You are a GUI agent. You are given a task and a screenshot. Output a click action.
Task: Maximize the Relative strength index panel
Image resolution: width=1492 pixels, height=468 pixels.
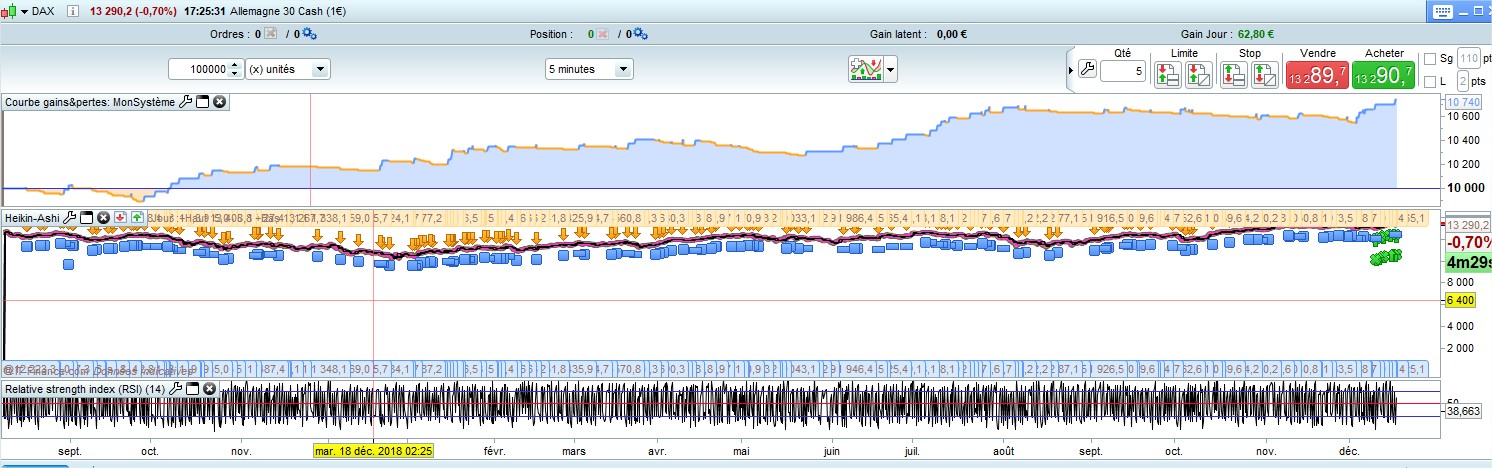click(x=192, y=388)
